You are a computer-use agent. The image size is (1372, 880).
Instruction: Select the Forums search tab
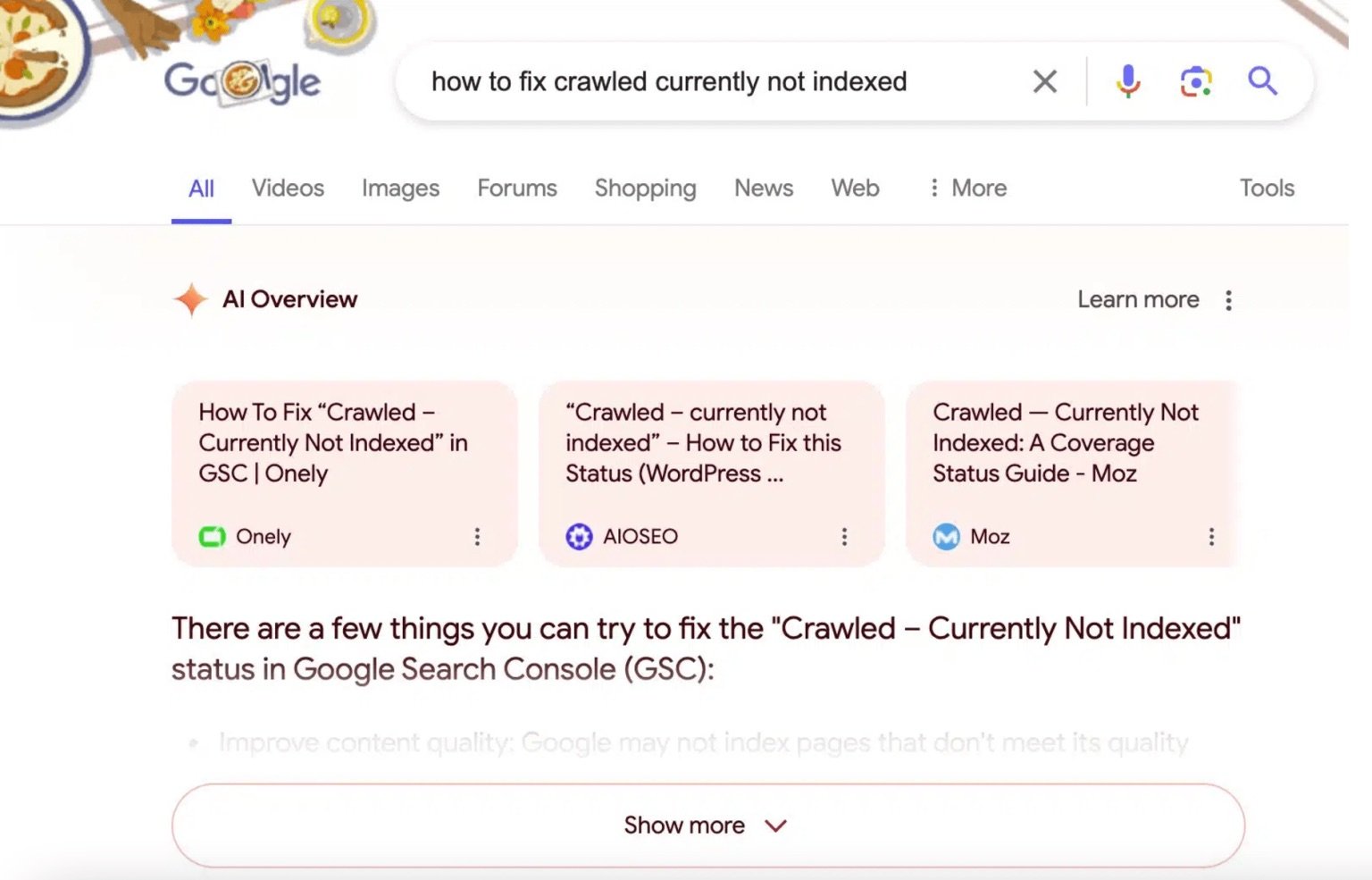(x=516, y=188)
